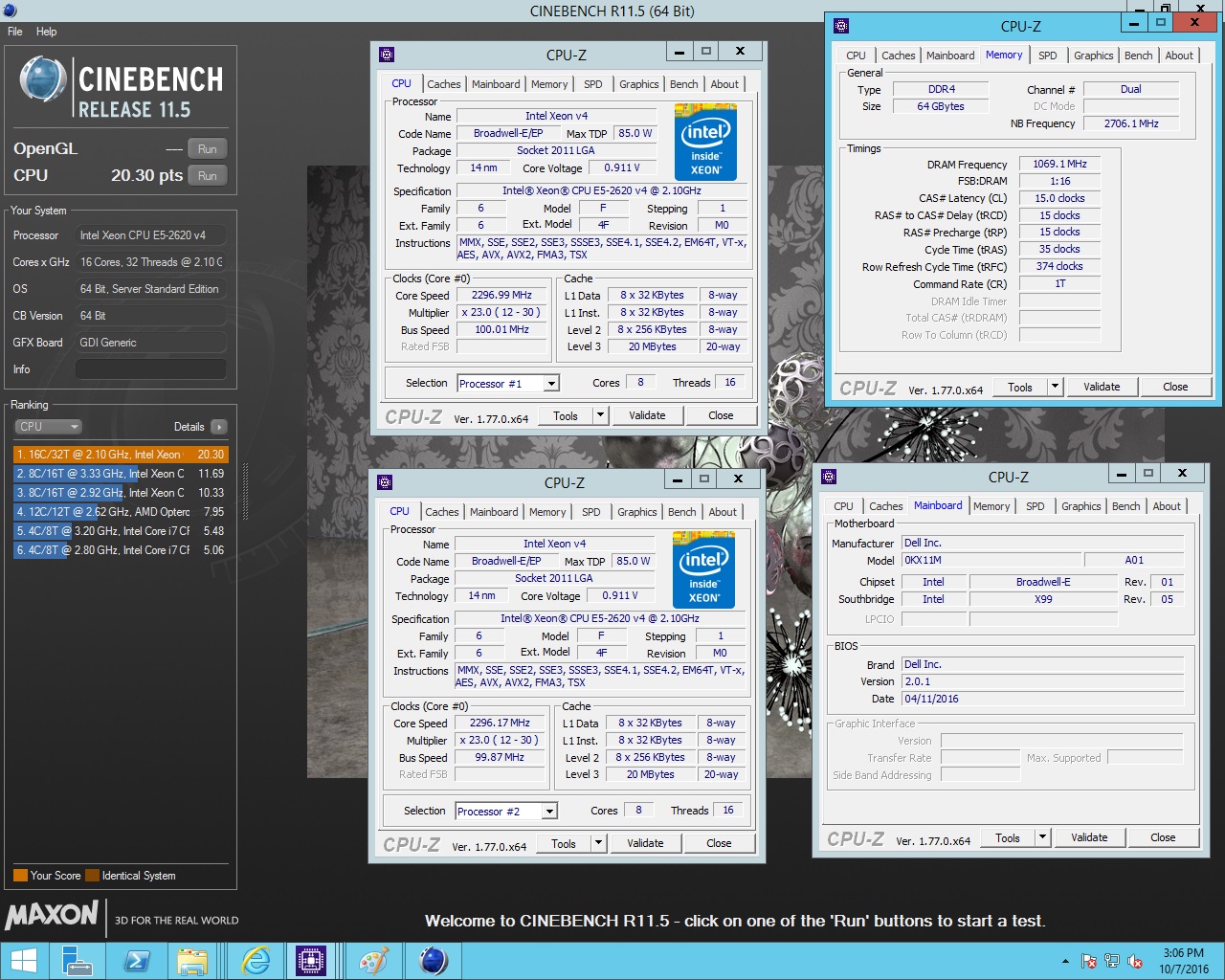The width and height of the screenshot is (1225, 980).
Task: Click CPU-Z title icon in Memory window
Action: click(x=840, y=26)
